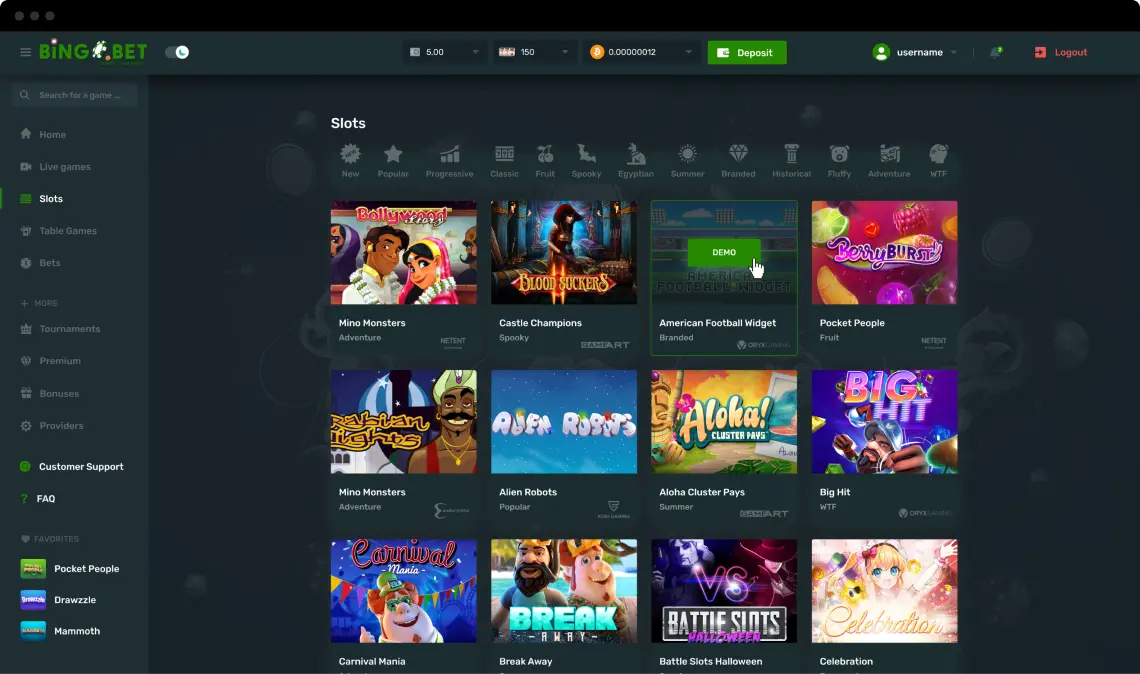Open Customer Support
Screen dimensions: 1140x674
coord(72,467)
